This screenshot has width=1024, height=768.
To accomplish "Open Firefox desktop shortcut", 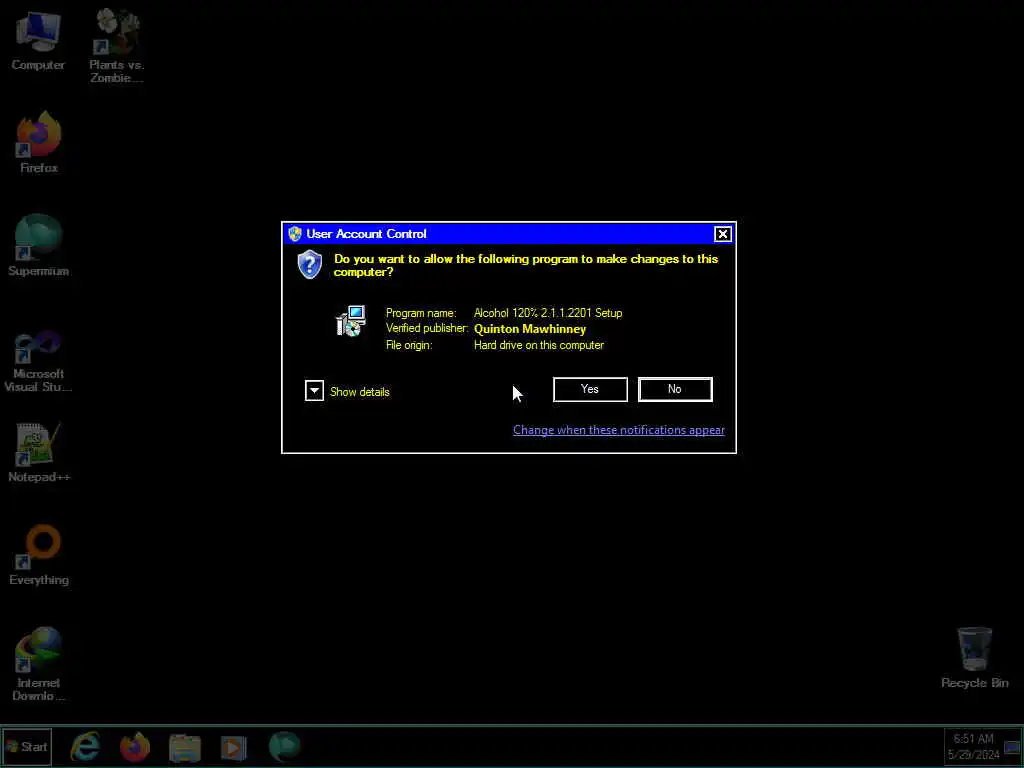I will coord(39,142).
